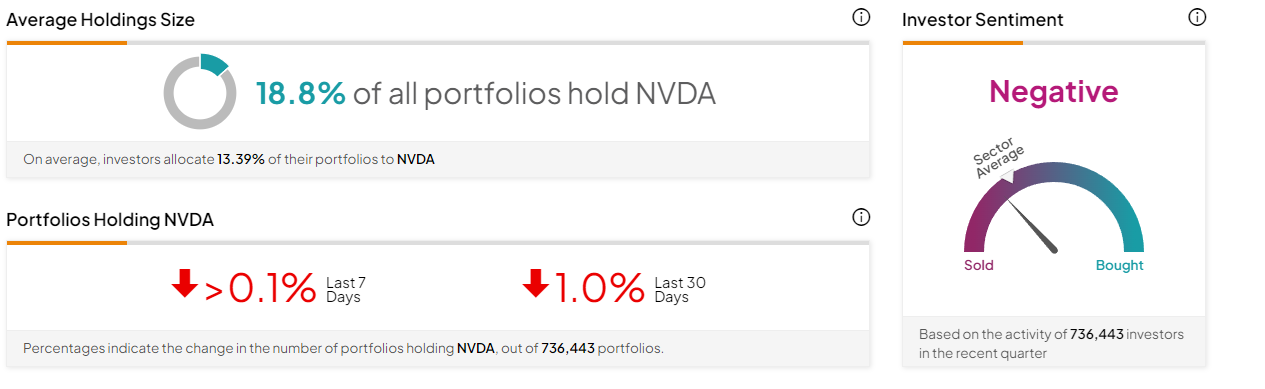Show info for Investor Sentiment panel
The image size is (1265, 389).
coord(1197,17)
